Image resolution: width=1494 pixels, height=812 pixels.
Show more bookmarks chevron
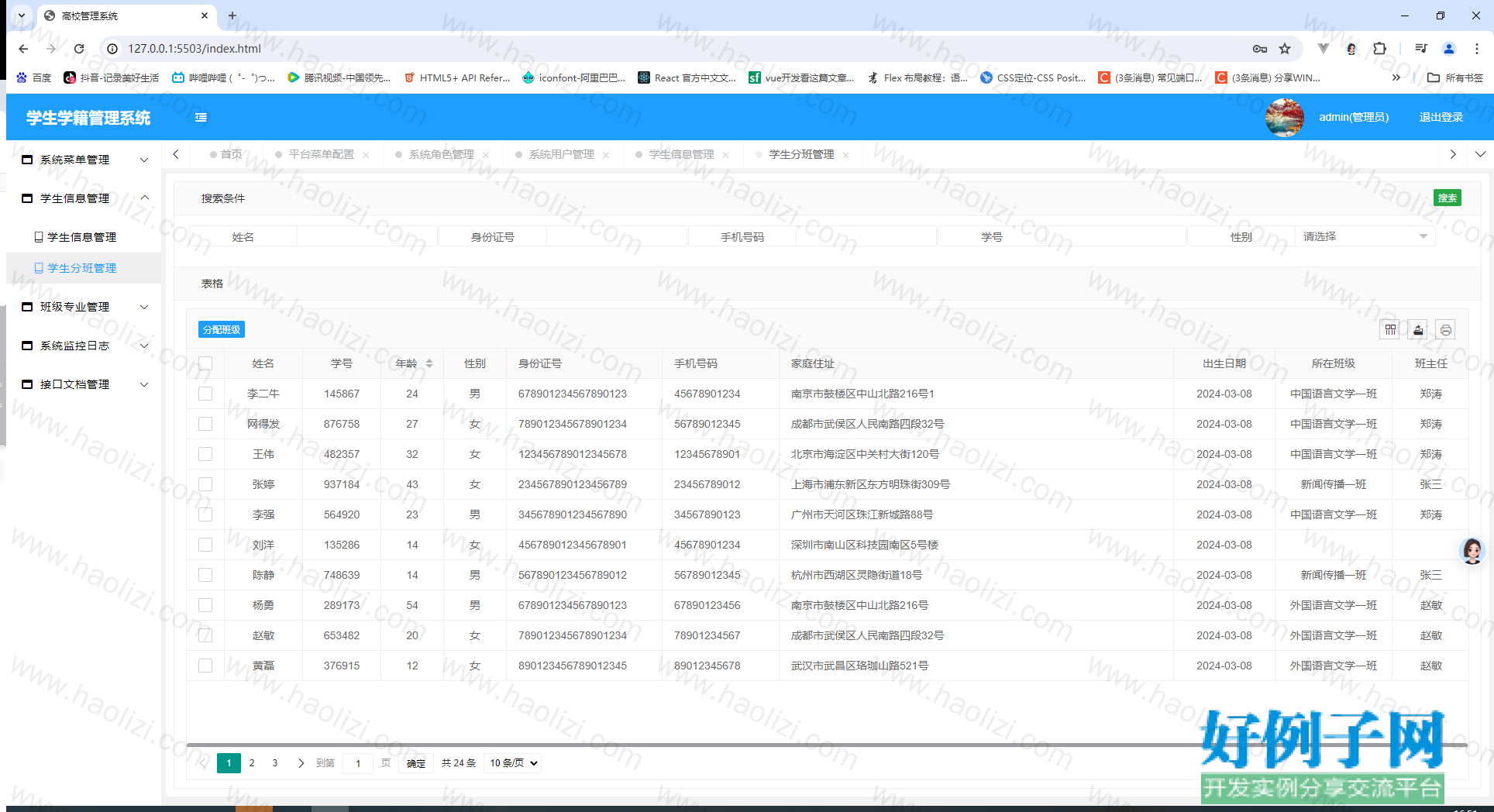pos(1396,77)
